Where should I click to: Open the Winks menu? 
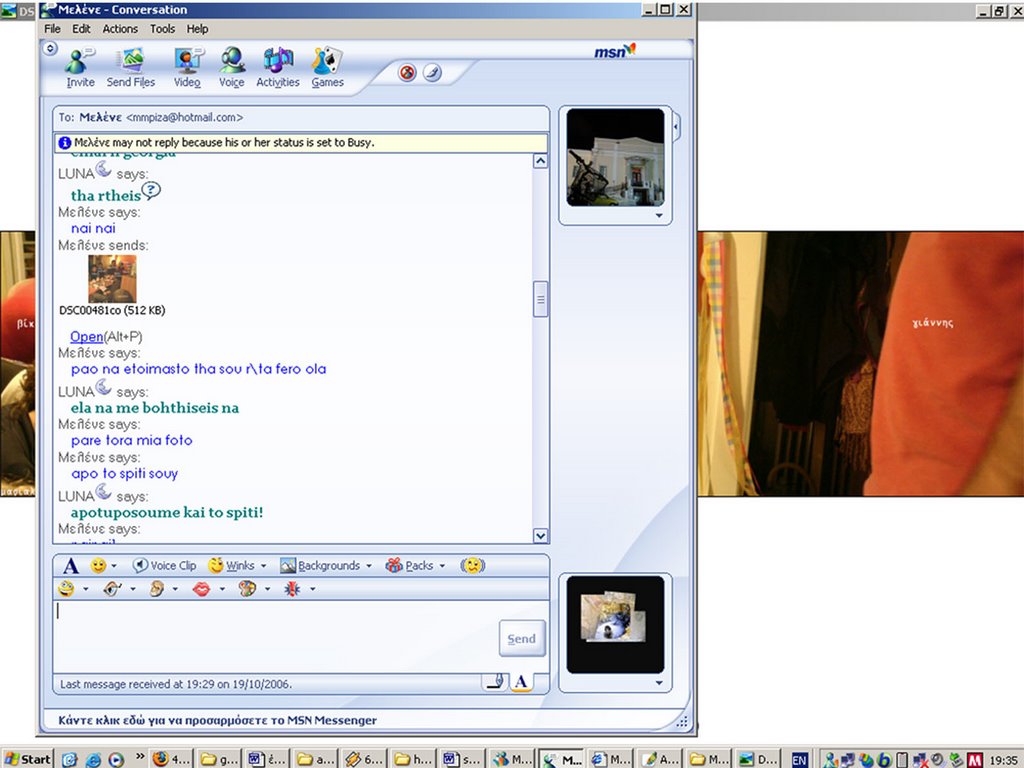pos(232,566)
